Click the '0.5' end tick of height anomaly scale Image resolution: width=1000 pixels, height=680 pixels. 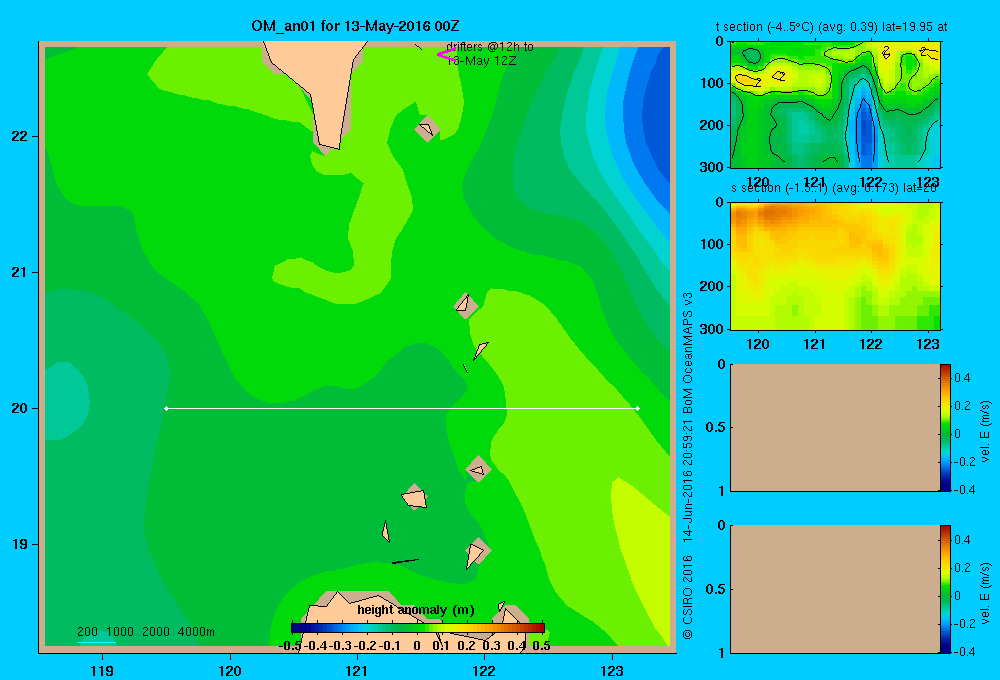pos(541,646)
